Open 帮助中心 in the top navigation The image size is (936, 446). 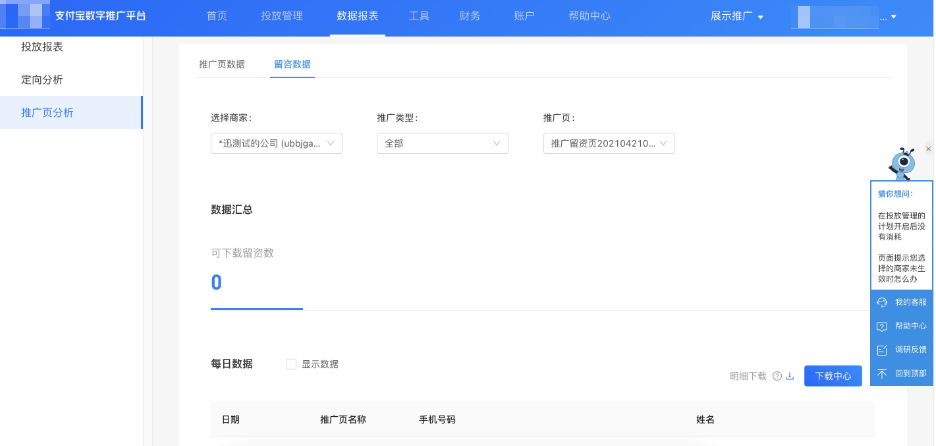point(589,16)
